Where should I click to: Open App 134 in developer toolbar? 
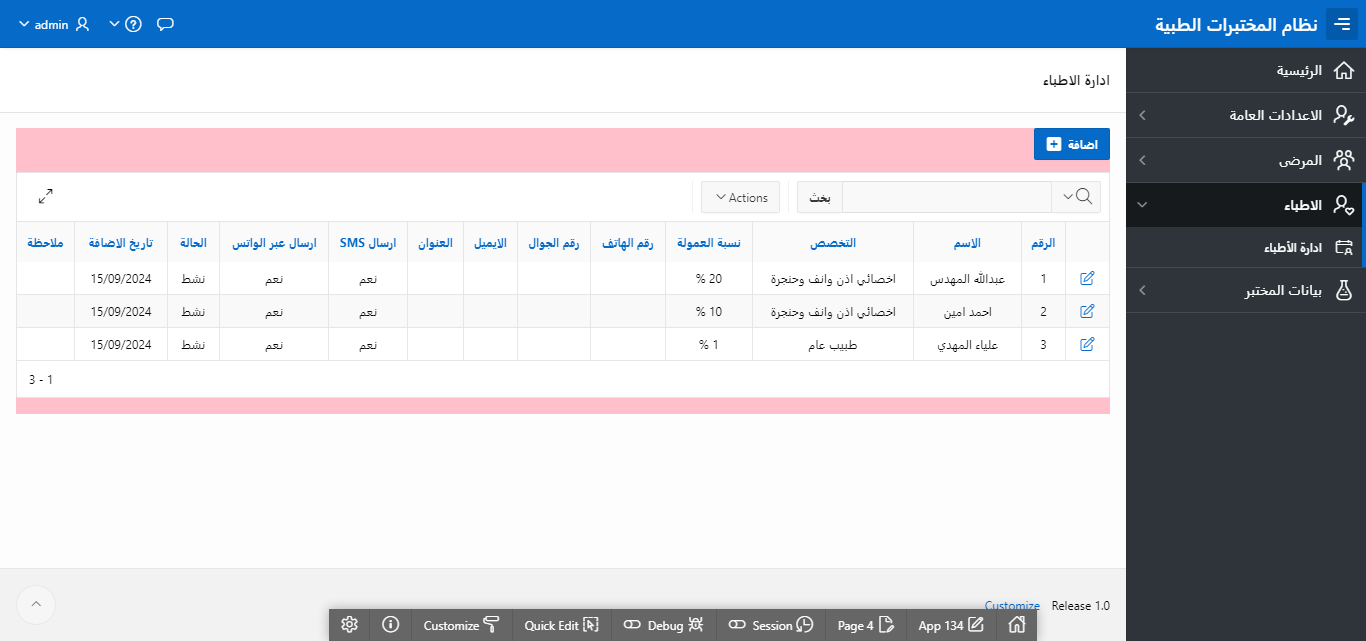[x=951, y=625]
